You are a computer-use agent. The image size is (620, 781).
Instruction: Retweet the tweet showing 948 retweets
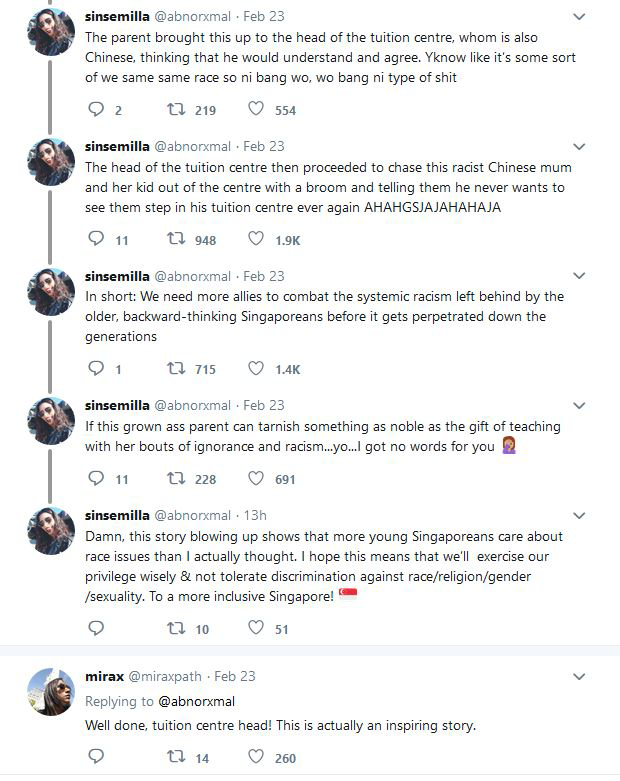coord(176,239)
